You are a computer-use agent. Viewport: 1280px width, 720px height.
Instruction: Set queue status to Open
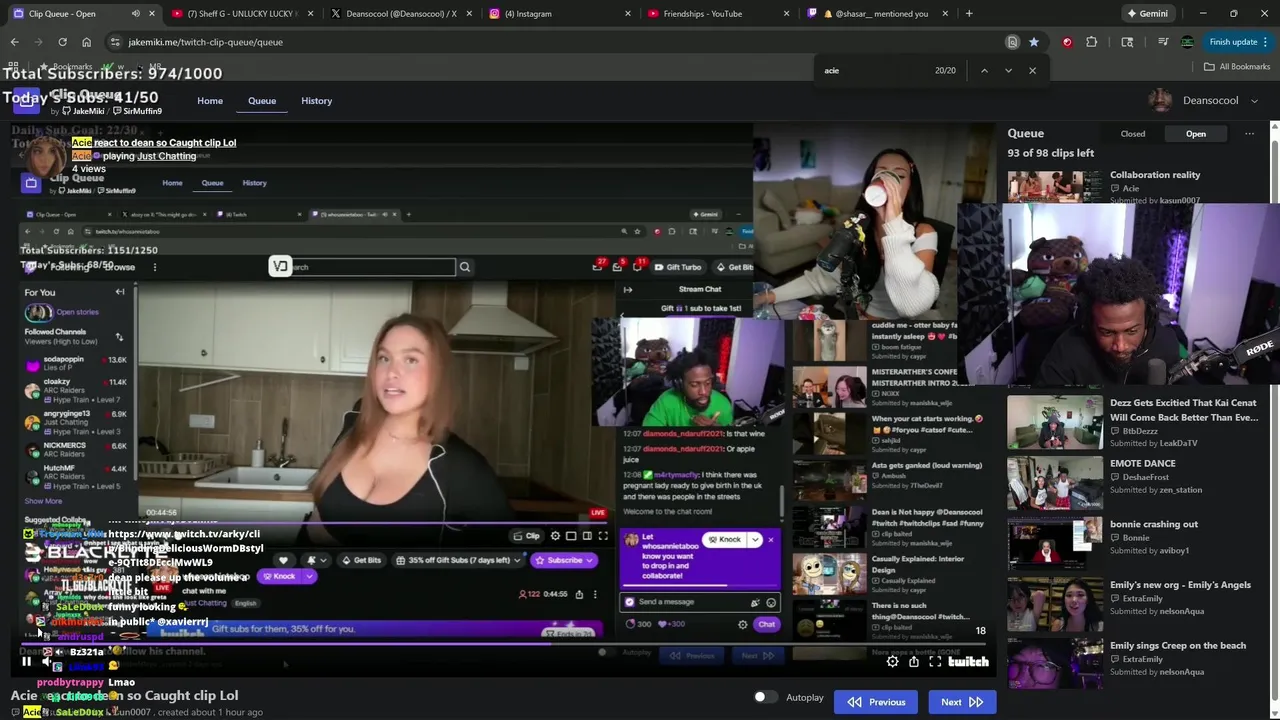click(1196, 134)
